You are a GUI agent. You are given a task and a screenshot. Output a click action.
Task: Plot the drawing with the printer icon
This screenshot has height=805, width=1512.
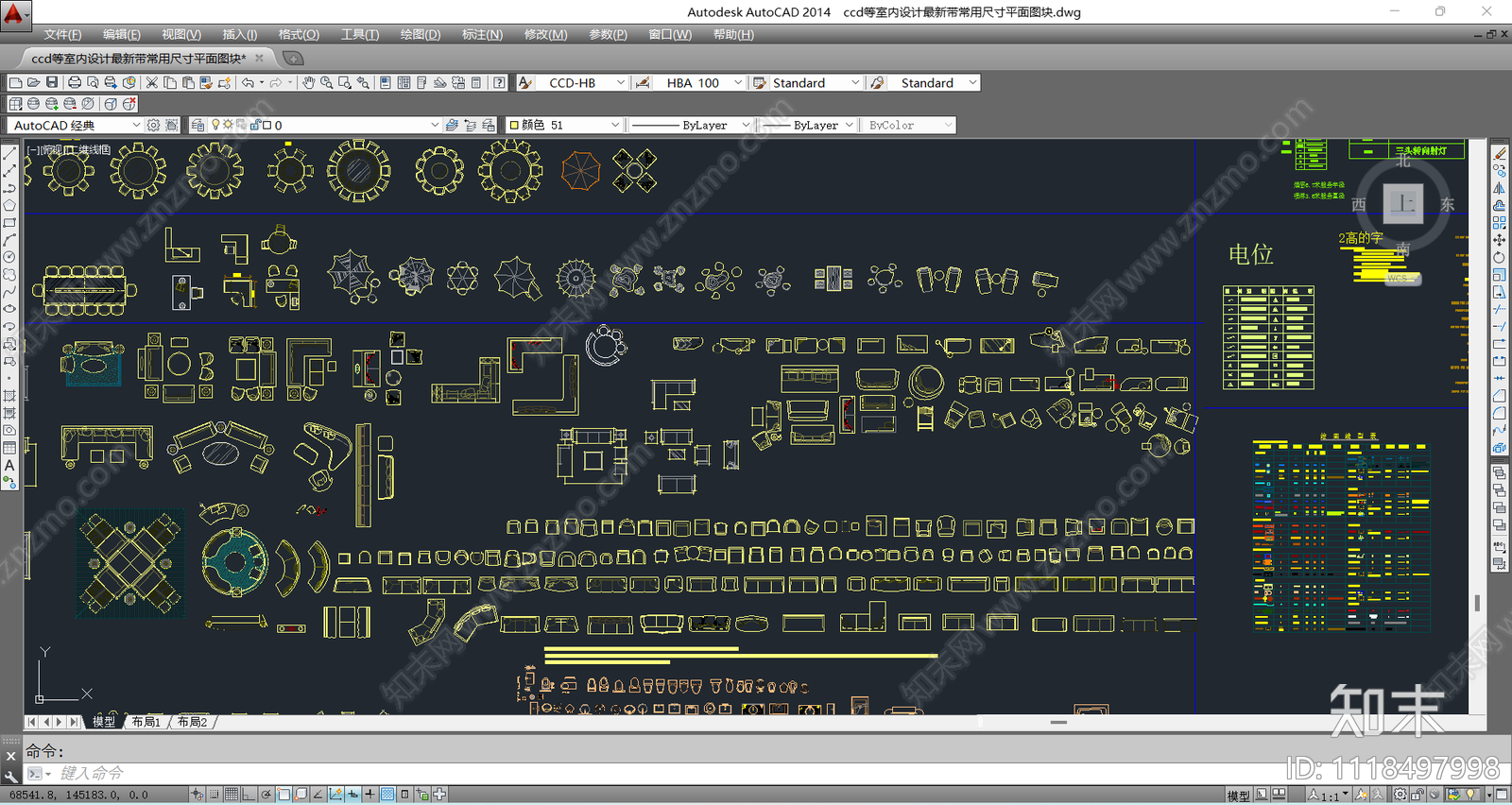pos(75,83)
